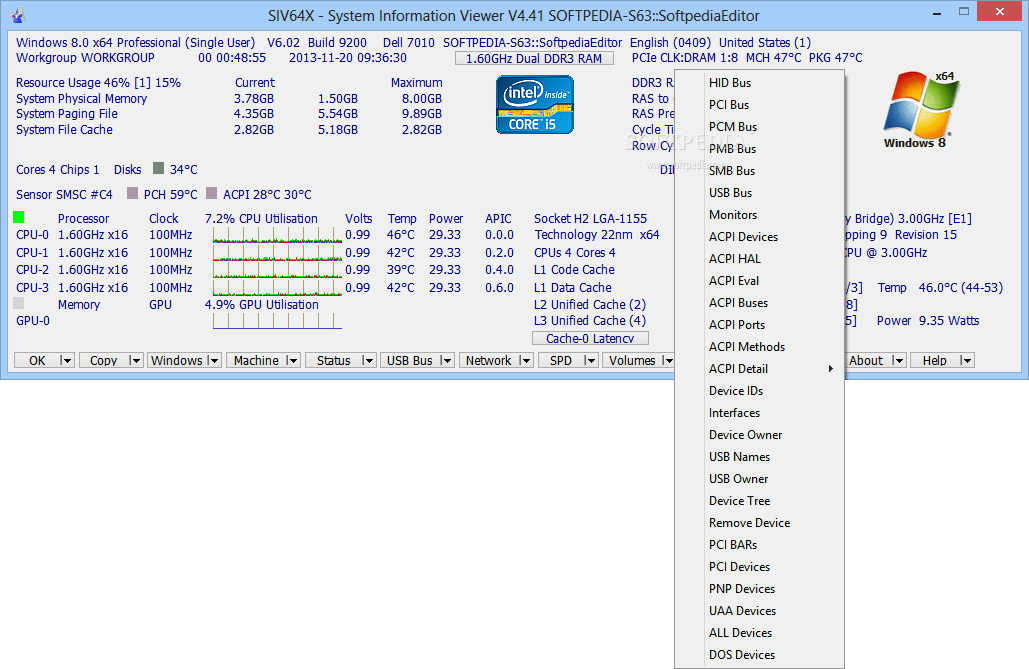
Task: Select ACPI Ports menu entry
Action: tap(759, 324)
